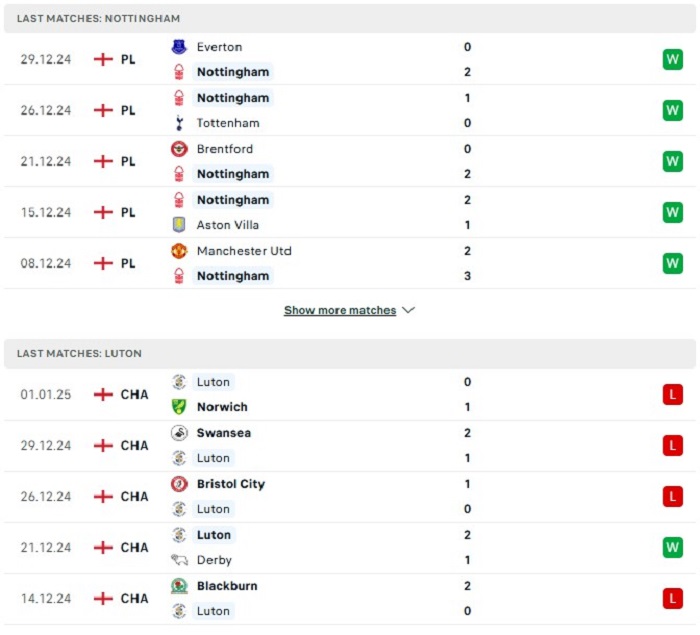
Task: Click the Aston Villa crest icon
Action: tap(179, 225)
